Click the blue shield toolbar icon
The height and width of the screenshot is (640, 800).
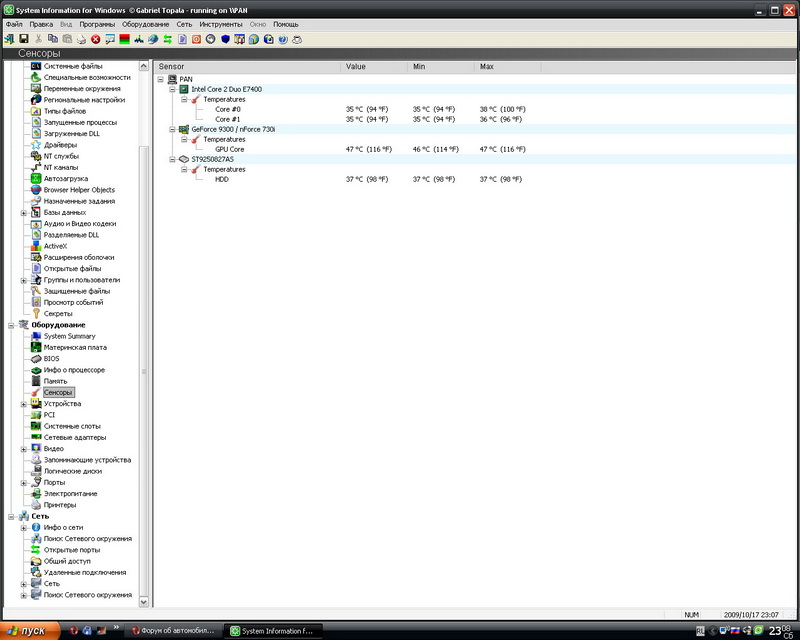pyautogui.click(x=225, y=39)
